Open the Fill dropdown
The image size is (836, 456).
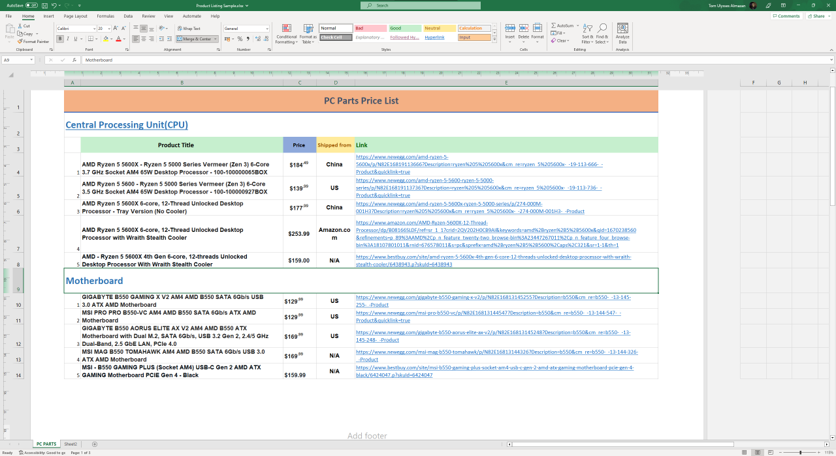click(x=559, y=33)
